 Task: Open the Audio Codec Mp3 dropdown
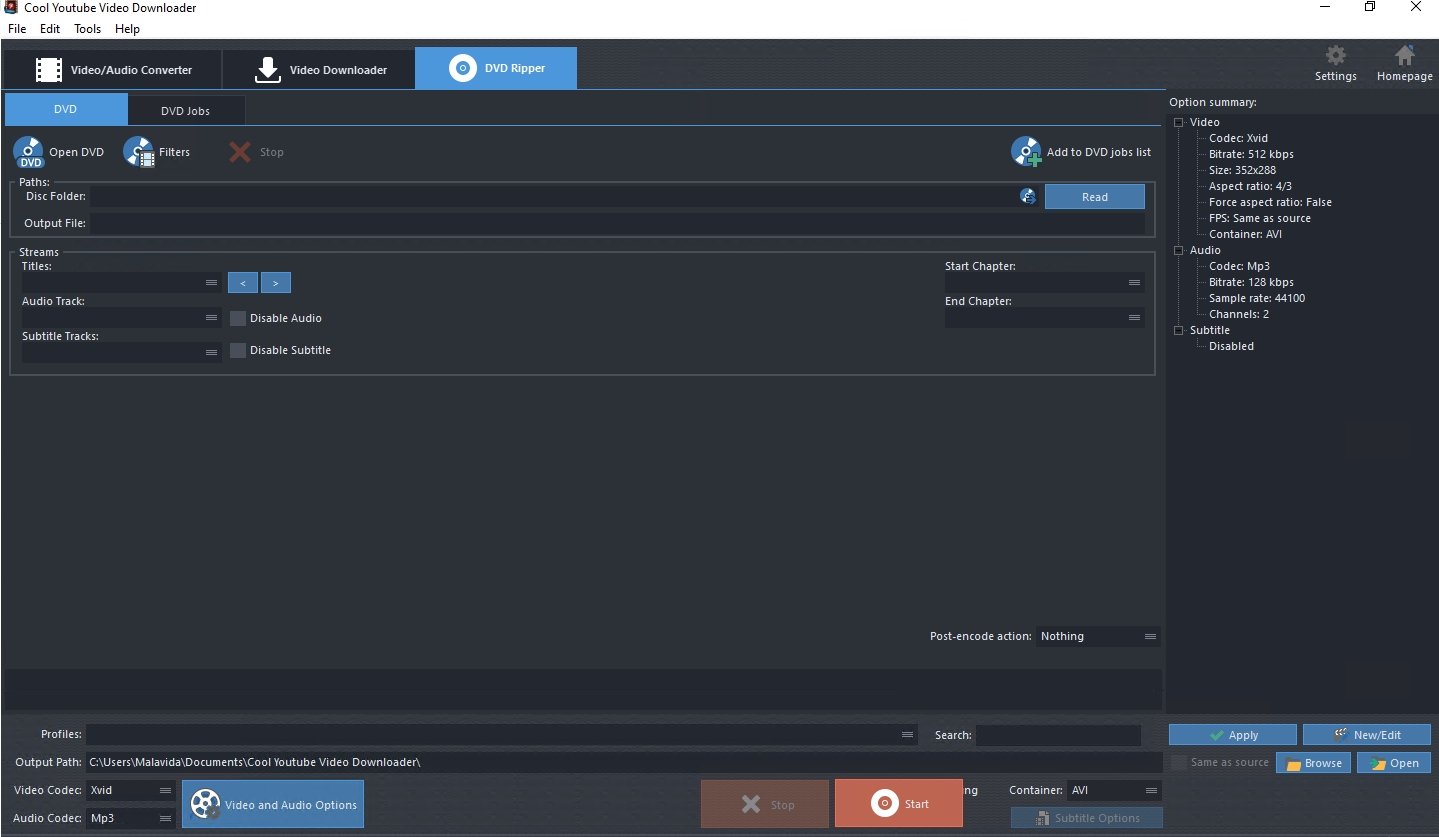[131, 818]
